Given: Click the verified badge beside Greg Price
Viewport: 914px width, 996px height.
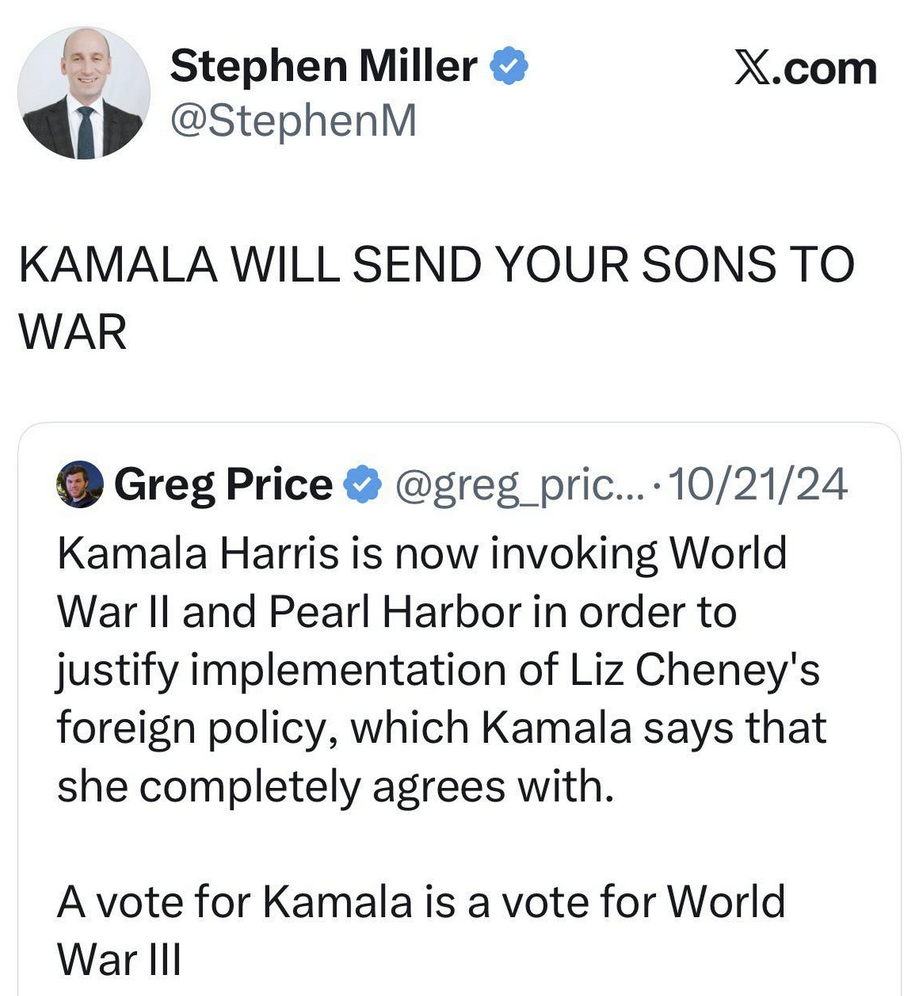Looking at the screenshot, I should click(x=360, y=486).
